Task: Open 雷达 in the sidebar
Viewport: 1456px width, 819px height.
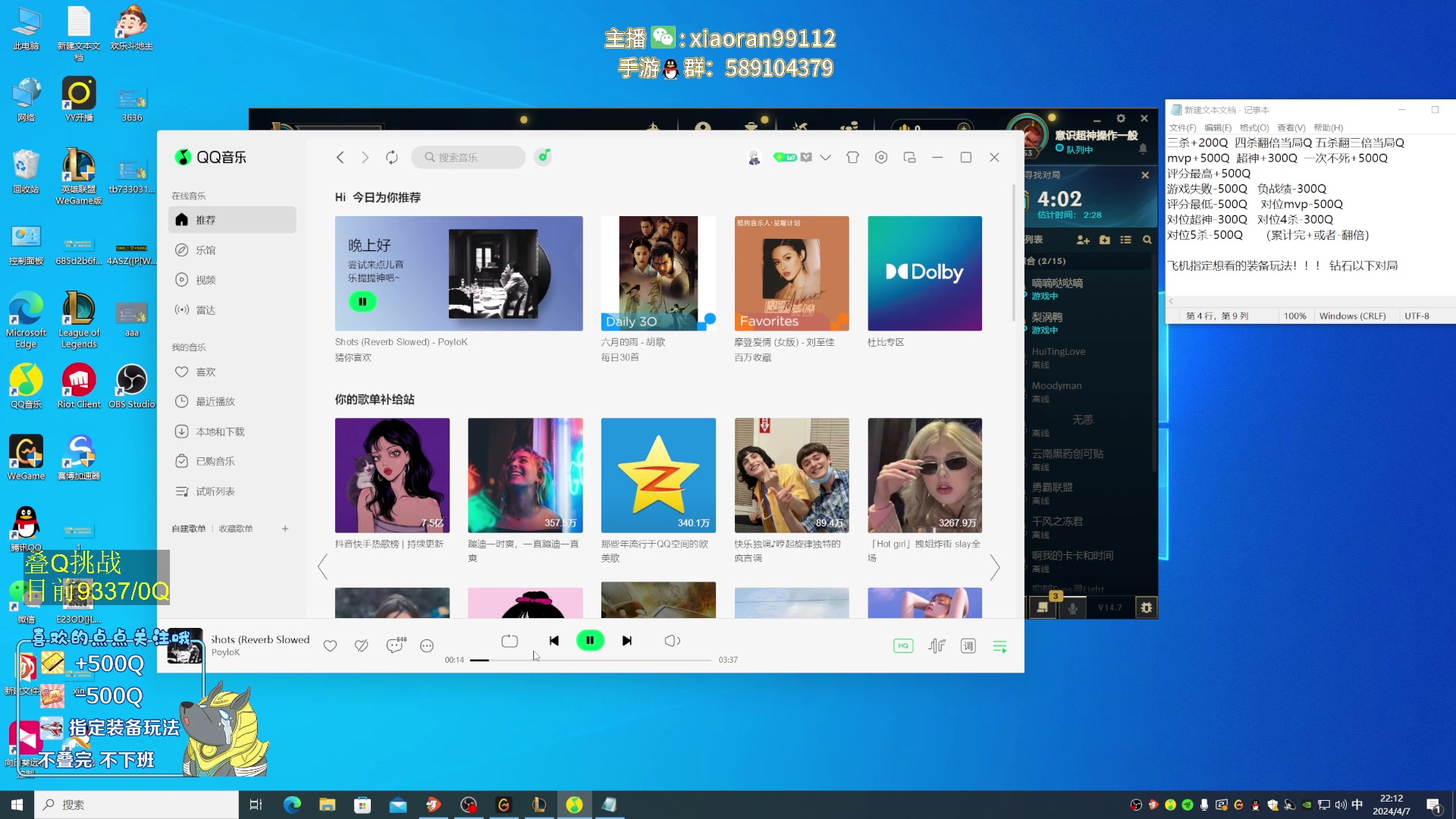Action: [232, 309]
